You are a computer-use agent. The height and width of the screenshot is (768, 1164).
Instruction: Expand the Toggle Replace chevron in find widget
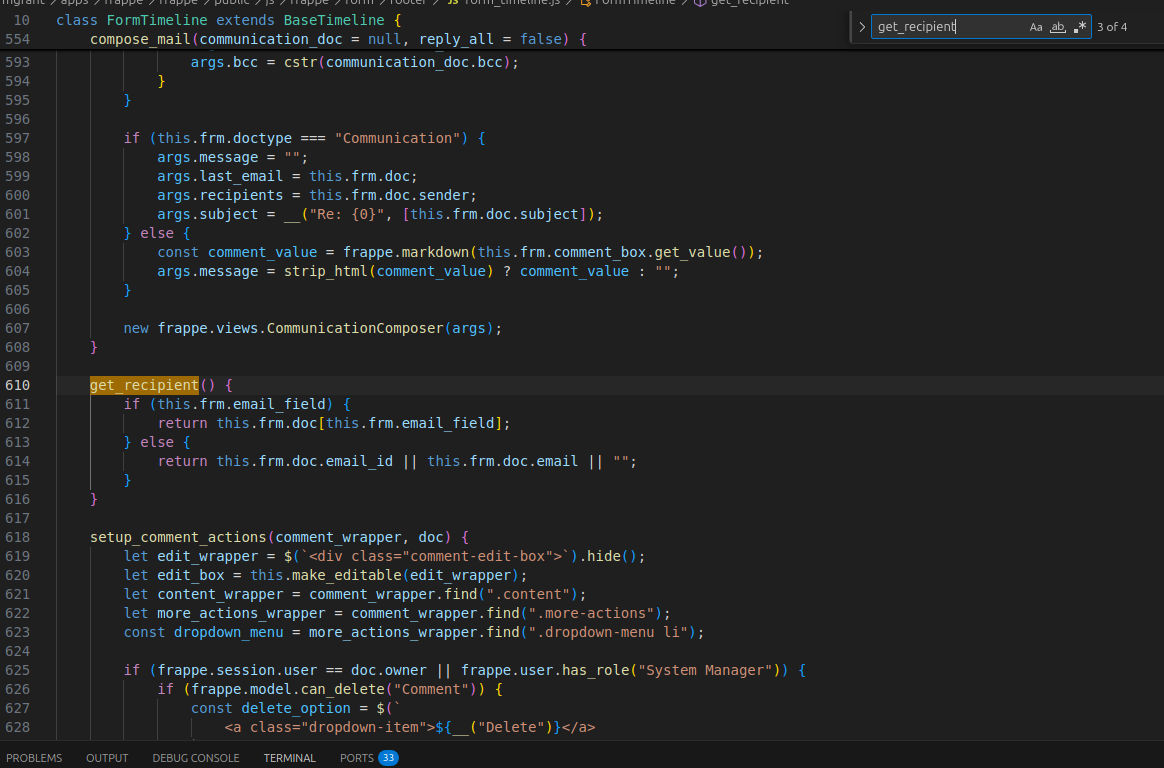862,27
